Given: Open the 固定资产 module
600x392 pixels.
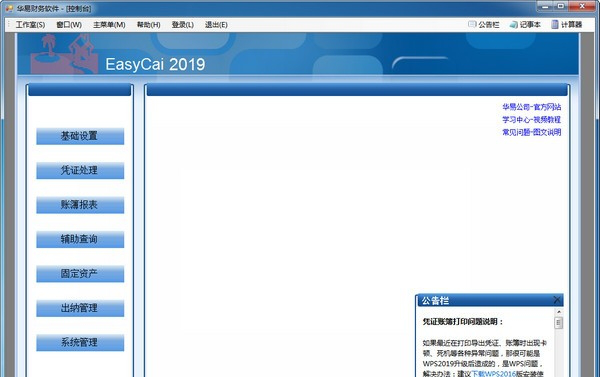Looking at the screenshot, I should (x=80, y=274).
